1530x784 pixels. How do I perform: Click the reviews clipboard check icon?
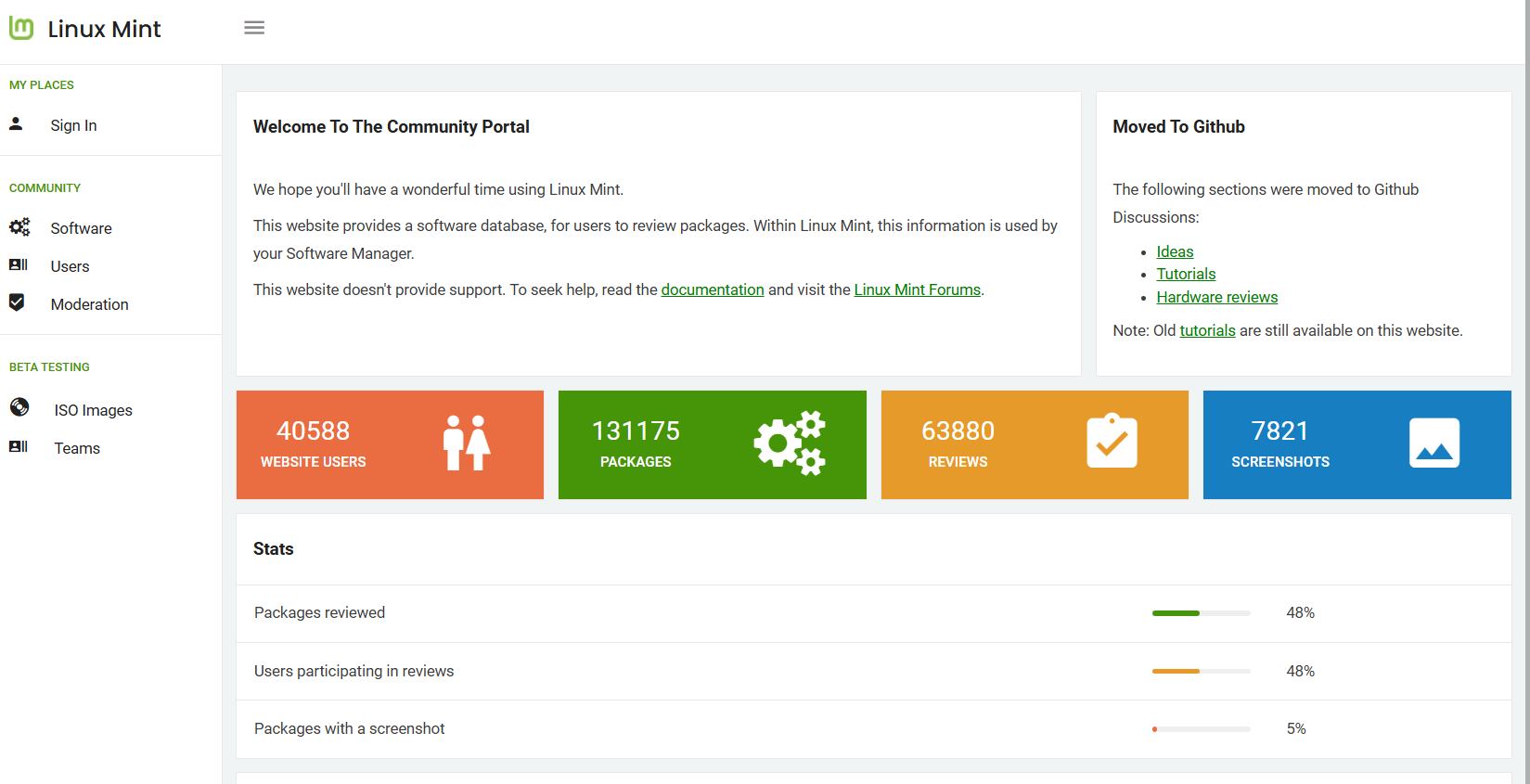pos(1112,441)
